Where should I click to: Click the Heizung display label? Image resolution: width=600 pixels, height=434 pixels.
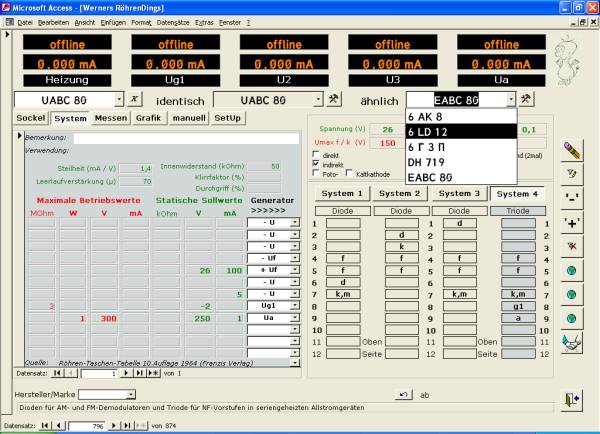(67, 80)
